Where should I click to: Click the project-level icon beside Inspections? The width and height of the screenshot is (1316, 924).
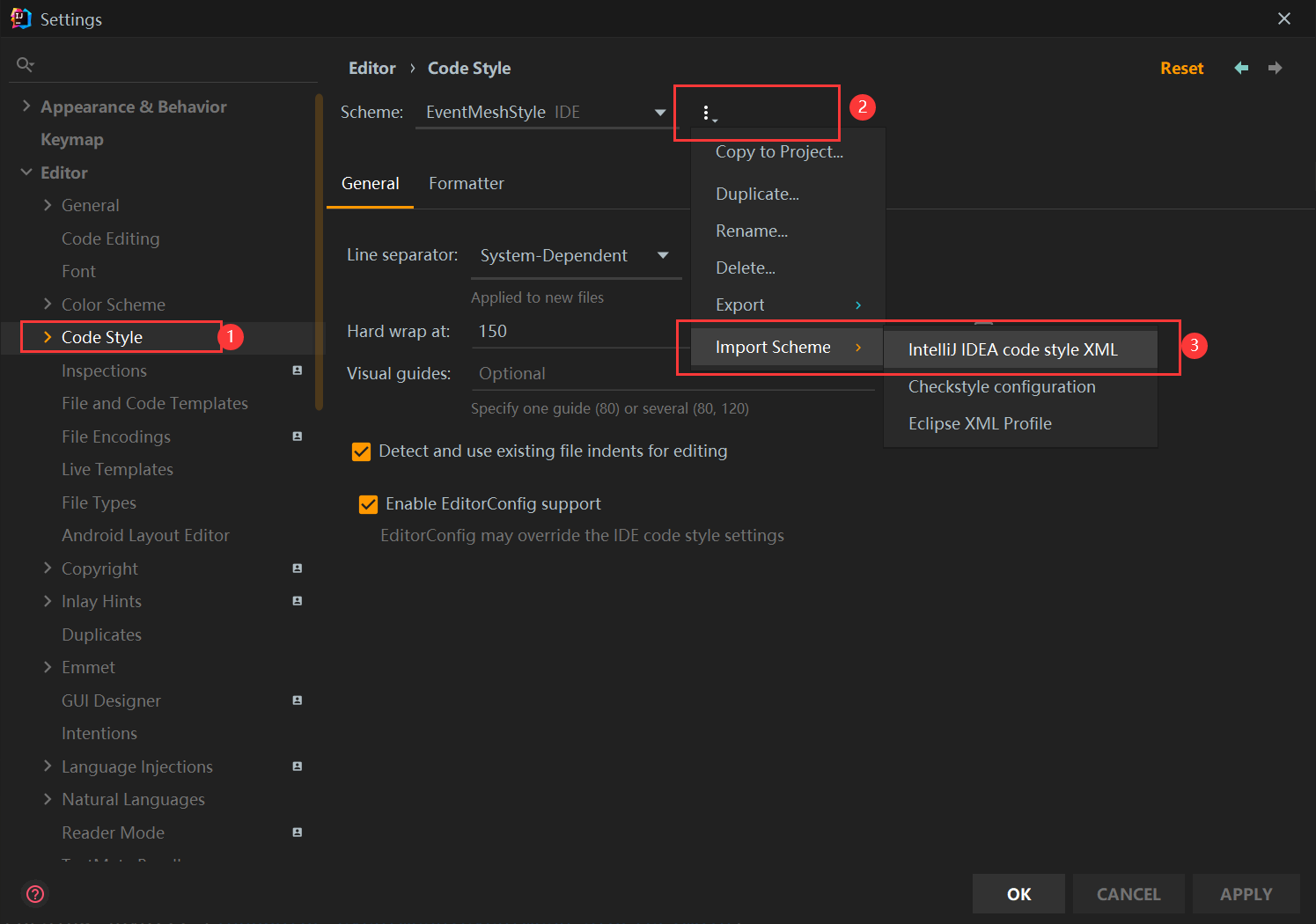click(298, 370)
